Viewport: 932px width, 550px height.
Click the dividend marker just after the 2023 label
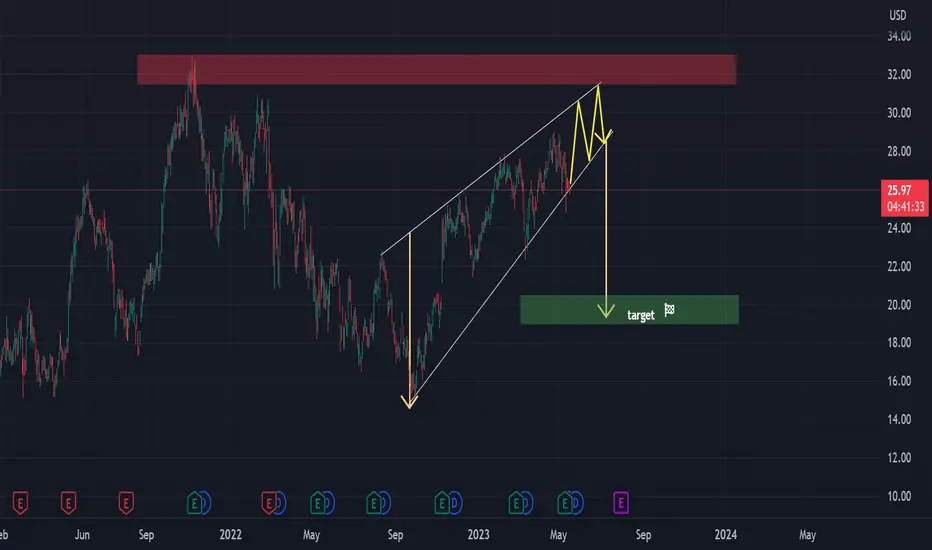527,503
